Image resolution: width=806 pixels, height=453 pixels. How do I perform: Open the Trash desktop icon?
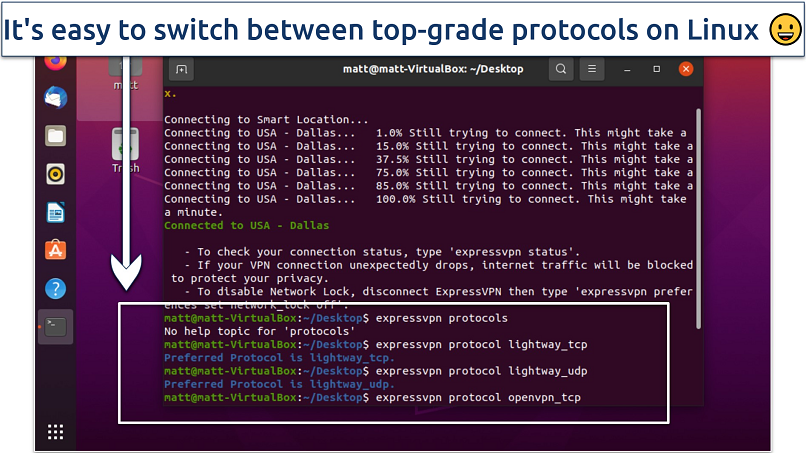[125, 150]
